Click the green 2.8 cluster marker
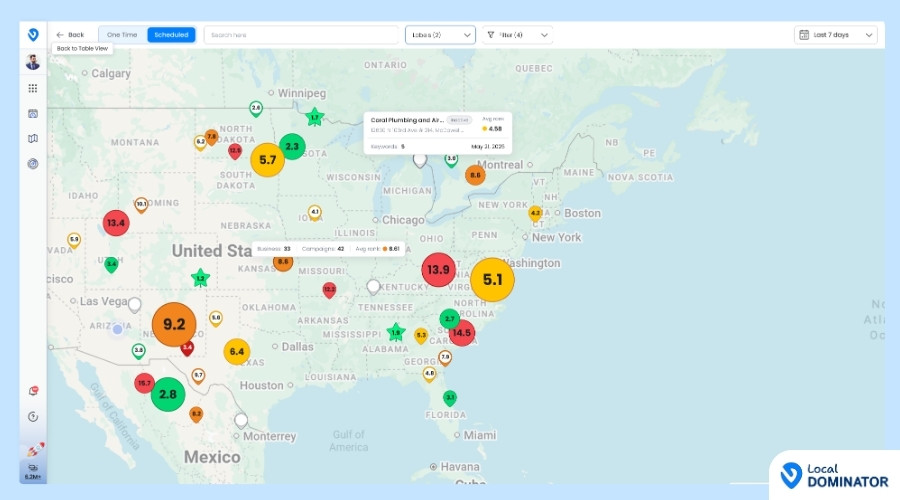Image resolution: width=900 pixels, height=500 pixels. click(x=168, y=394)
